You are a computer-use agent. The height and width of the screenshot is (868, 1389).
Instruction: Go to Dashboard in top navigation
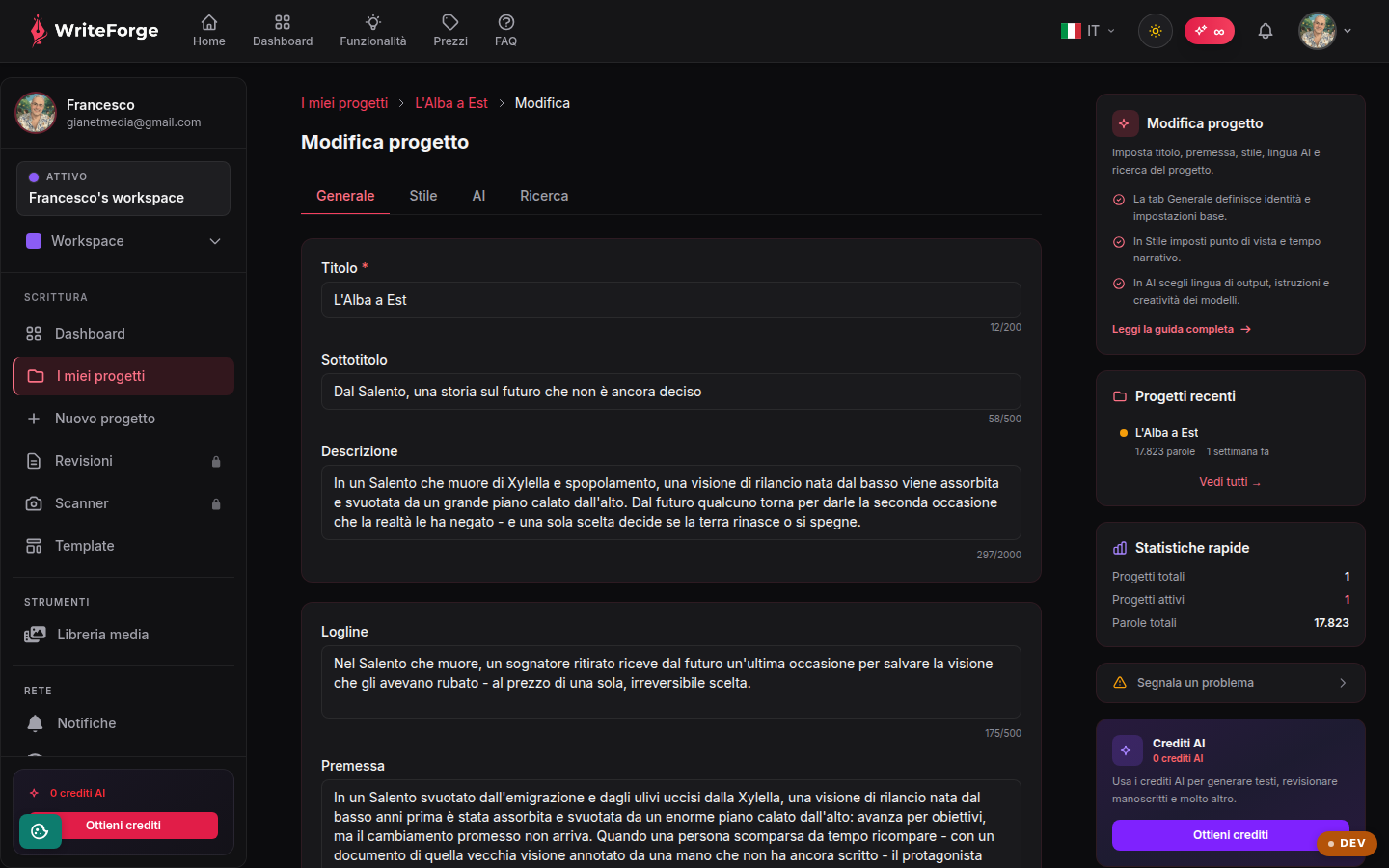[283, 31]
